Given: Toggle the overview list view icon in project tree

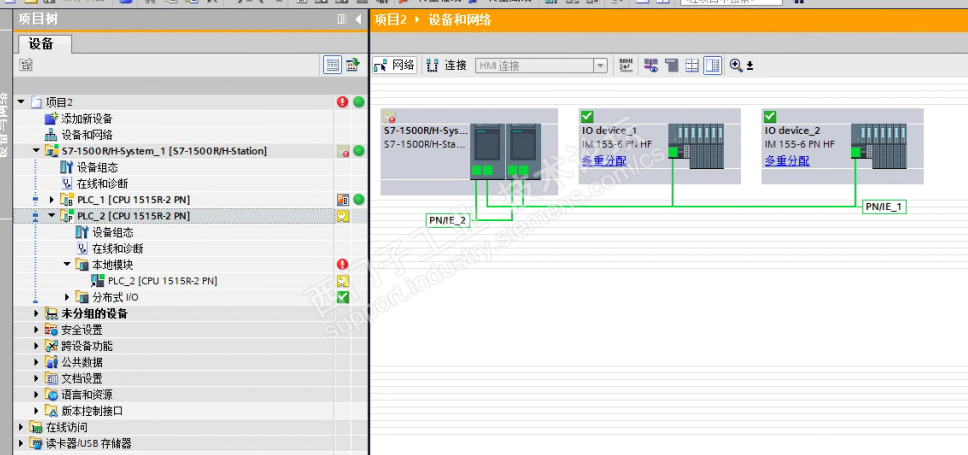Looking at the screenshot, I should (x=333, y=65).
